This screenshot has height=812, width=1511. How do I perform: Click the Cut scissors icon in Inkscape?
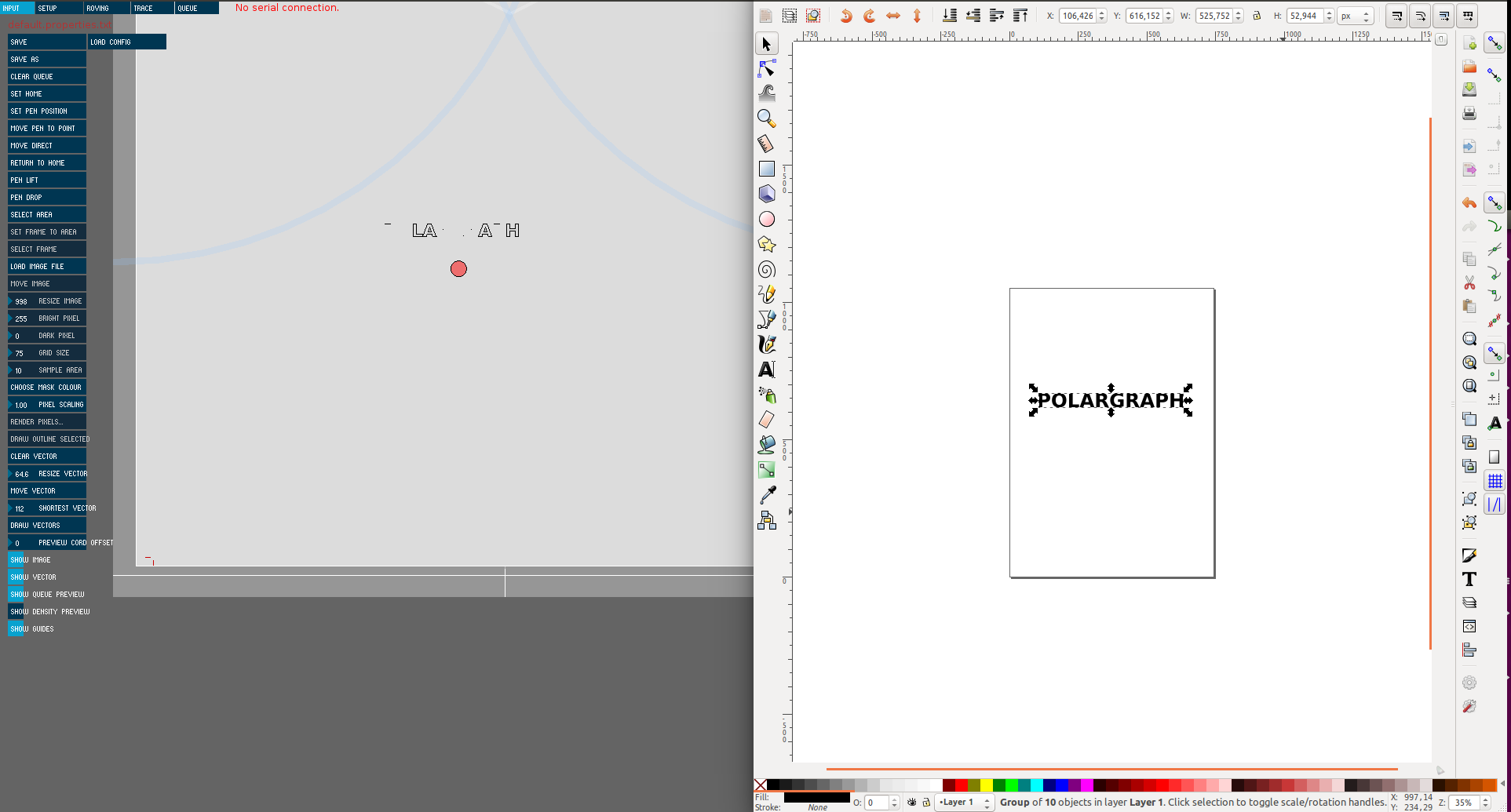coord(1469,282)
